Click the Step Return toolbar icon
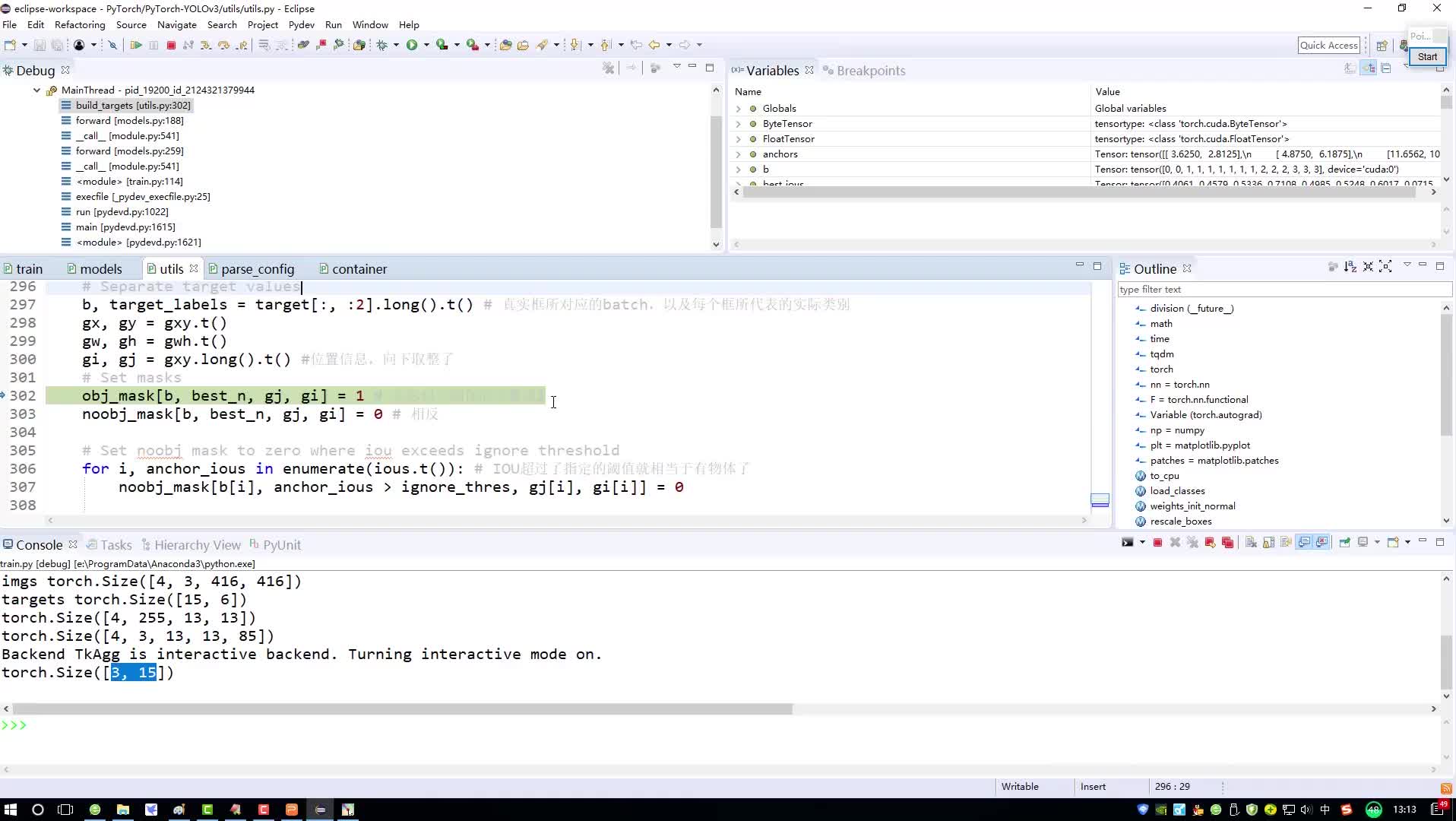1456x821 pixels. tap(242, 45)
